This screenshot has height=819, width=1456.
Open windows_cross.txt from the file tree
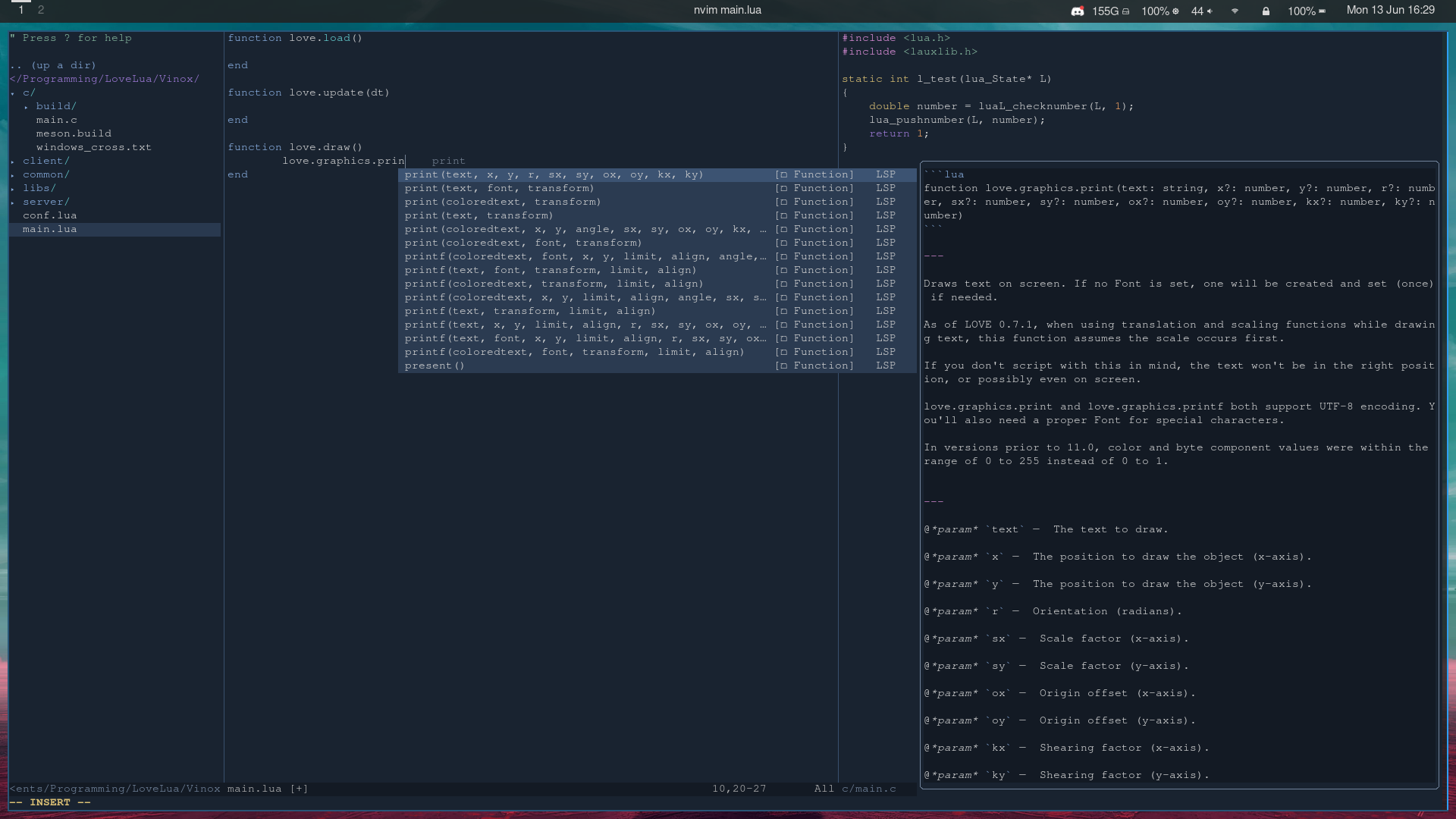93,146
